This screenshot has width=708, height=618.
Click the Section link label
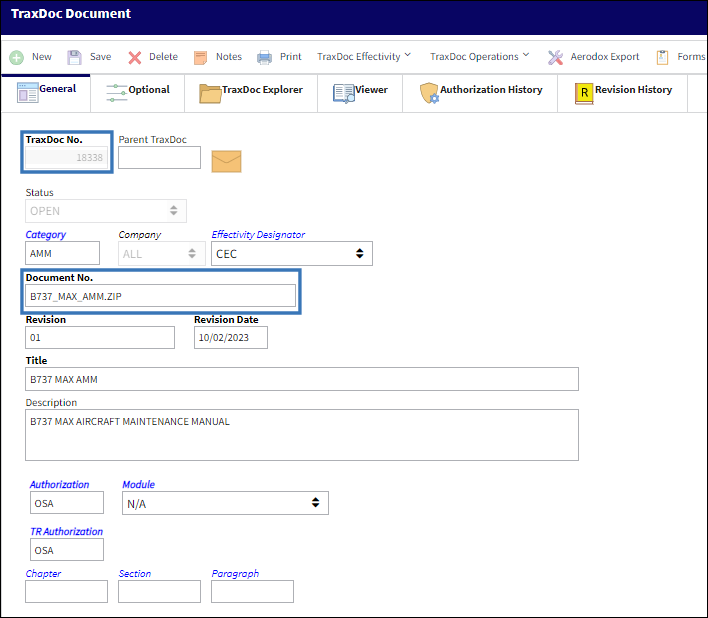(x=135, y=573)
